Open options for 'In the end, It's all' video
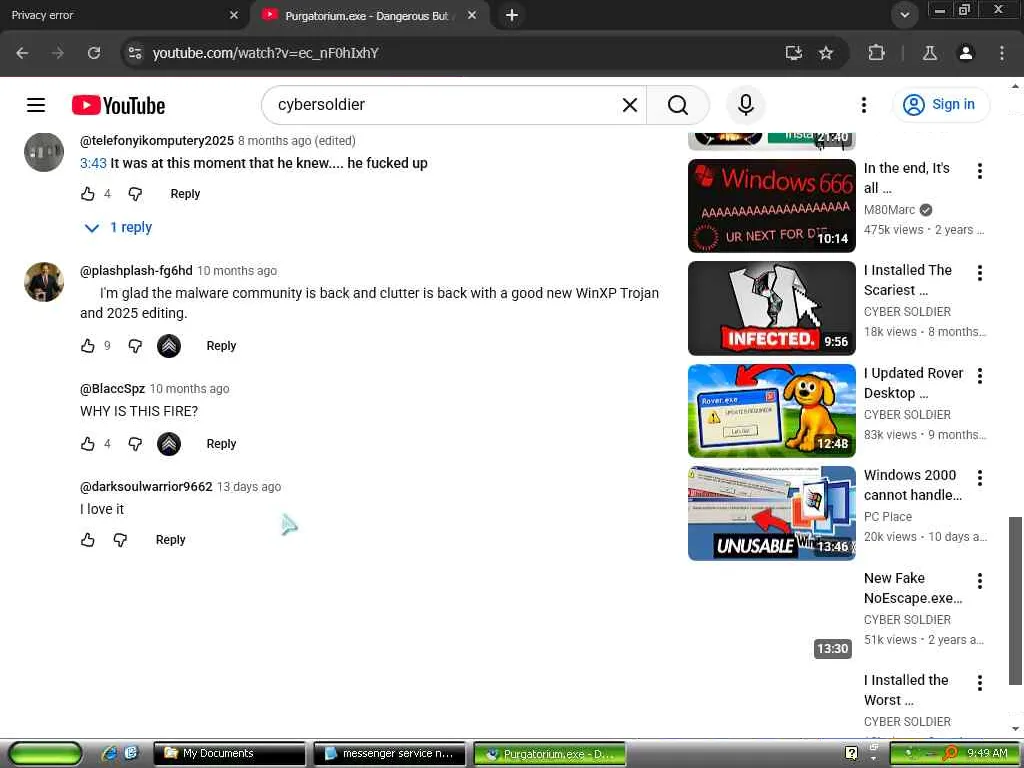The height and width of the screenshot is (768, 1024). click(980, 171)
